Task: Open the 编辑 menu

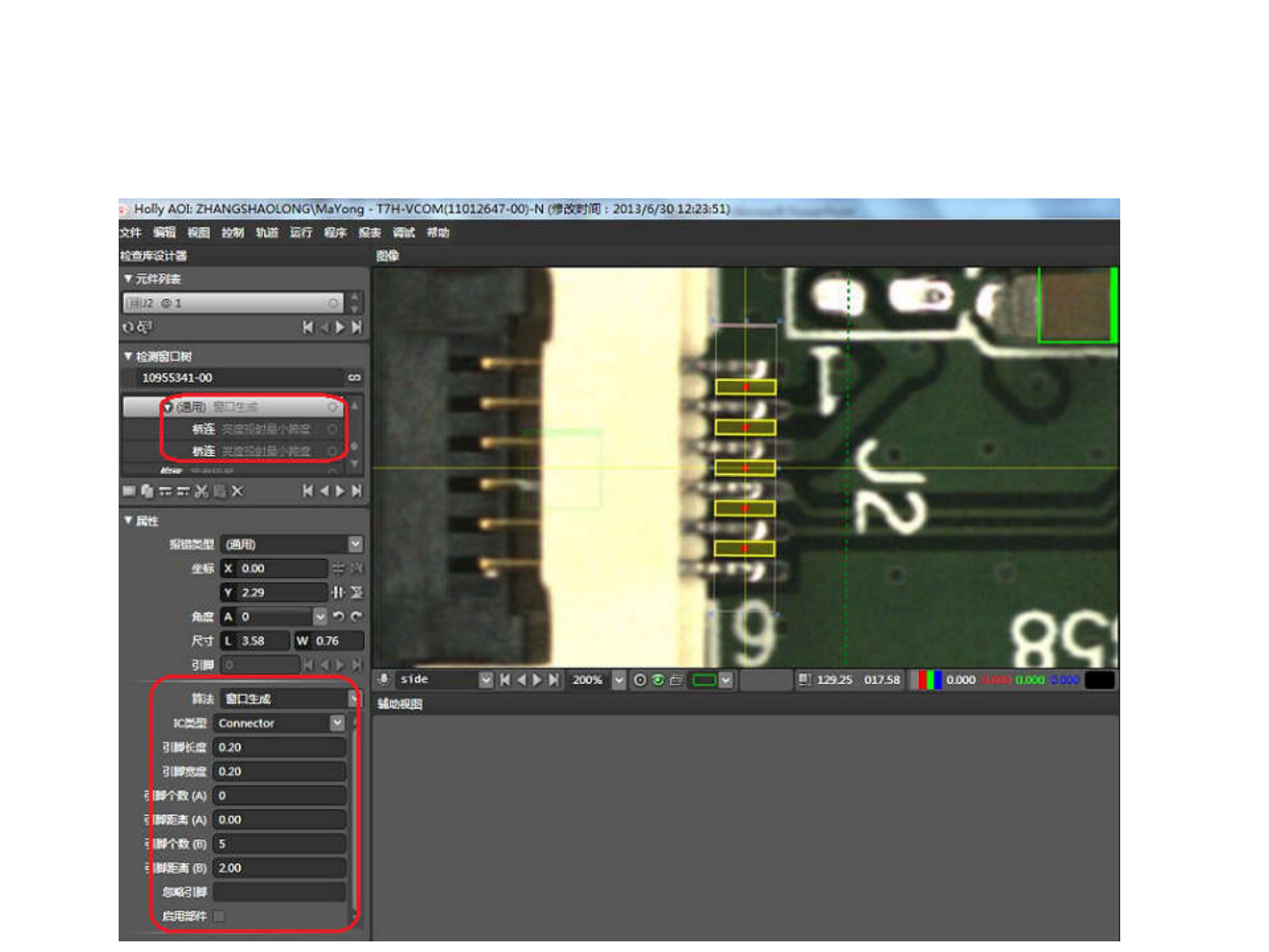Action: (165, 233)
